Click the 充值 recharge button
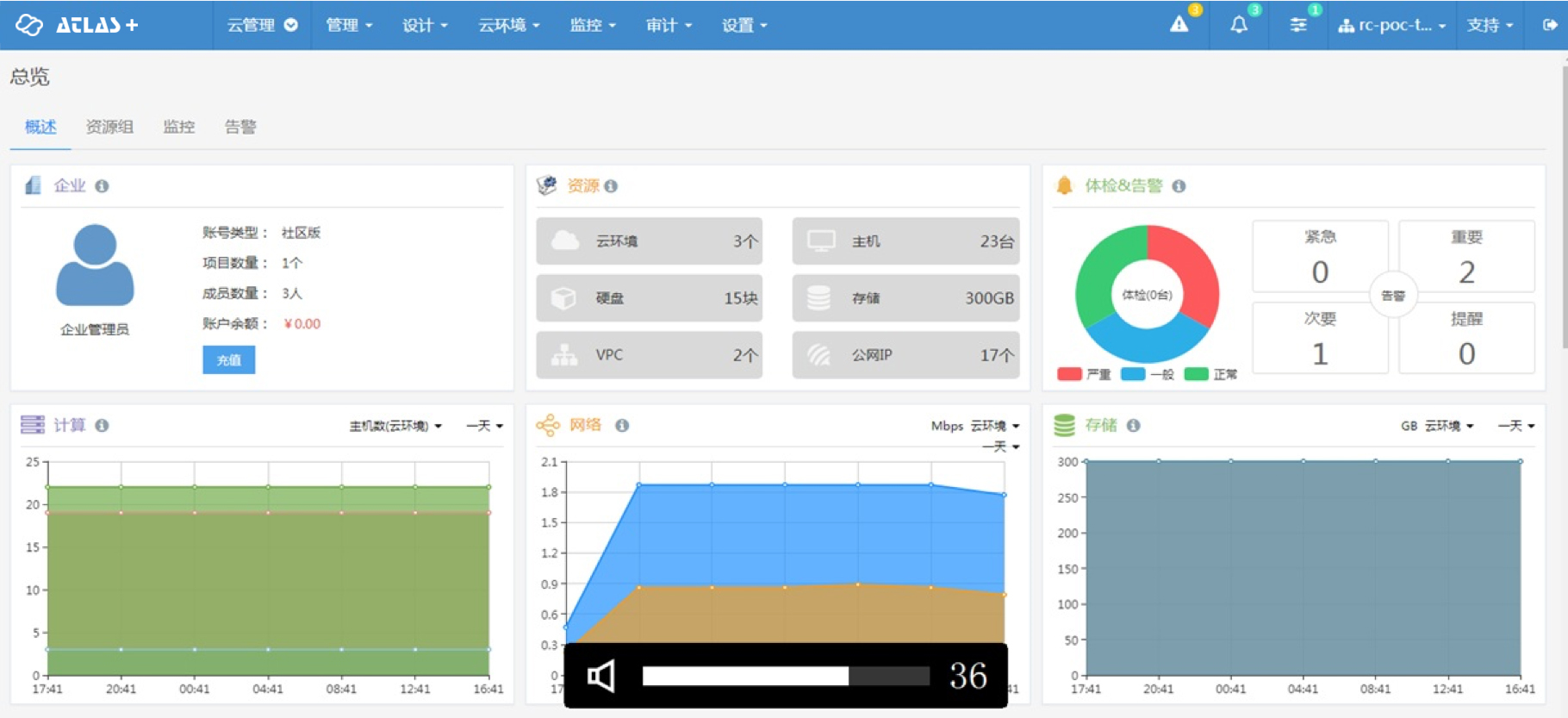 [x=228, y=360]
